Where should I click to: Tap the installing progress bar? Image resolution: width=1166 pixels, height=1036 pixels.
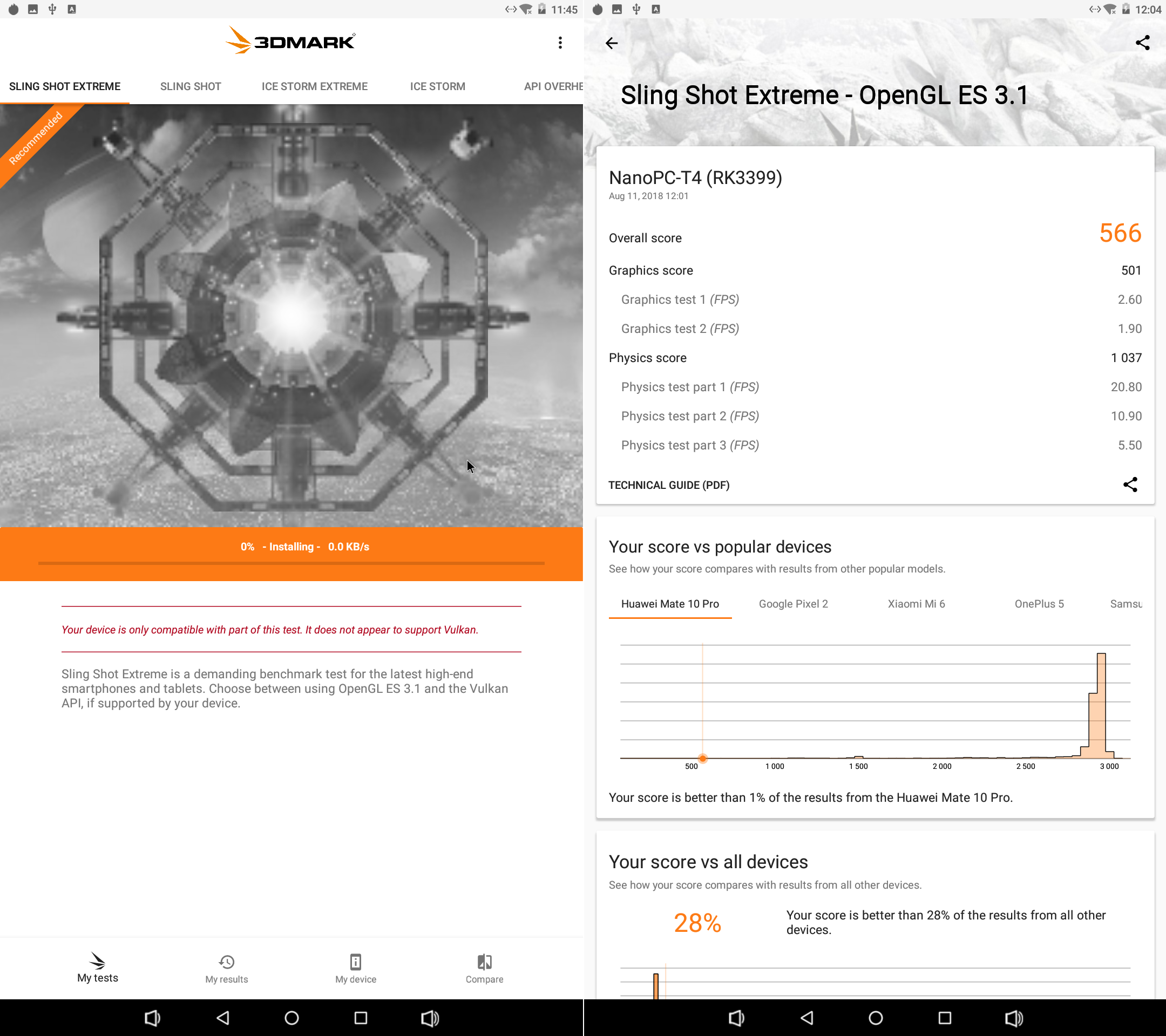291,563
